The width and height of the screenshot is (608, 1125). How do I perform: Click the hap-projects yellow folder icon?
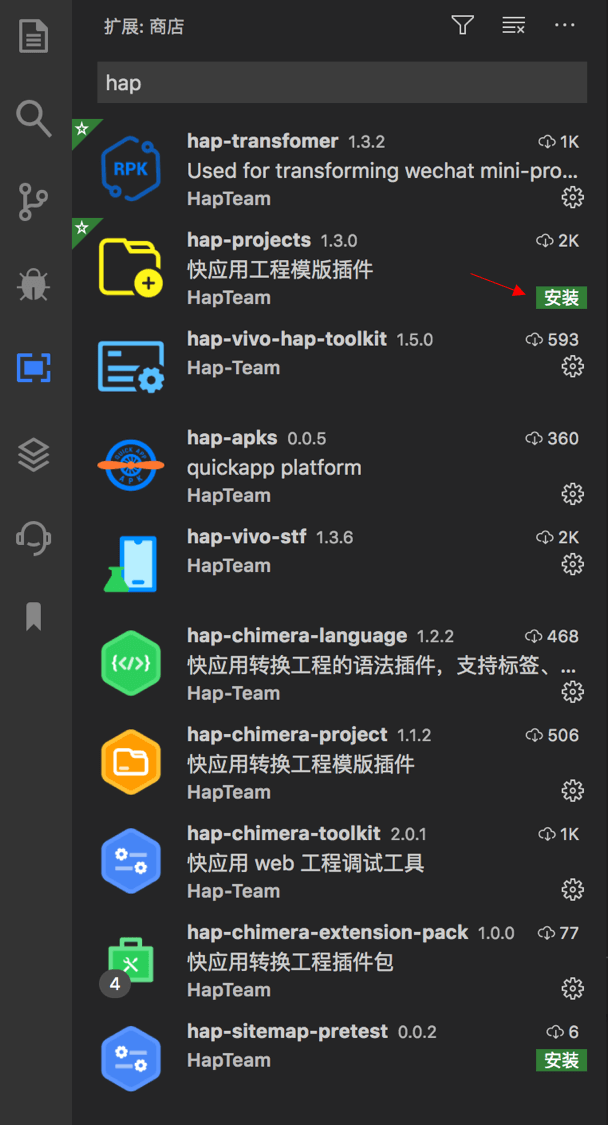(x=131, y=268)
